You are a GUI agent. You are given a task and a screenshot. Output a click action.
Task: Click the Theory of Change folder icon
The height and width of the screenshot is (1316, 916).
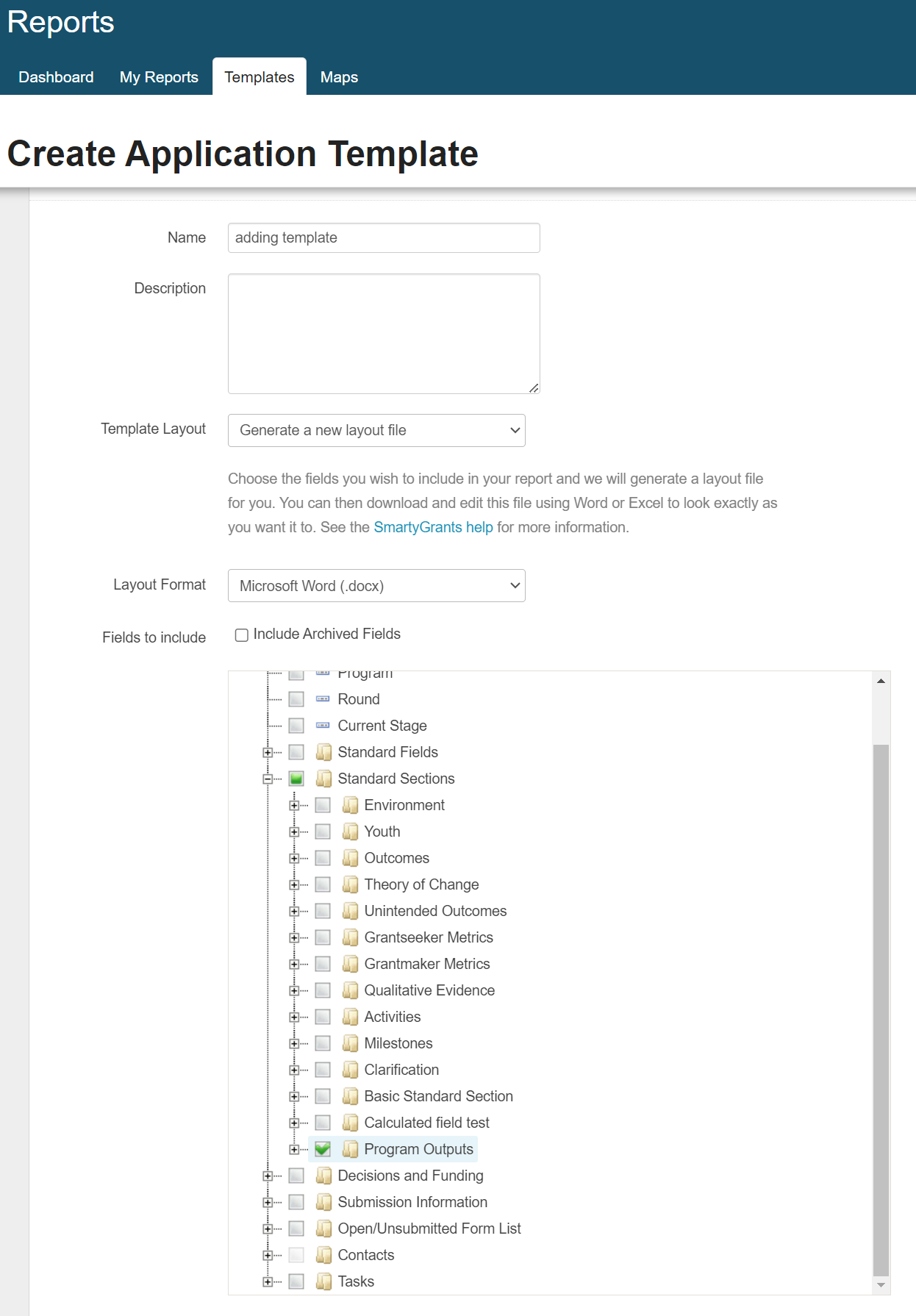[x=350, y=884]
